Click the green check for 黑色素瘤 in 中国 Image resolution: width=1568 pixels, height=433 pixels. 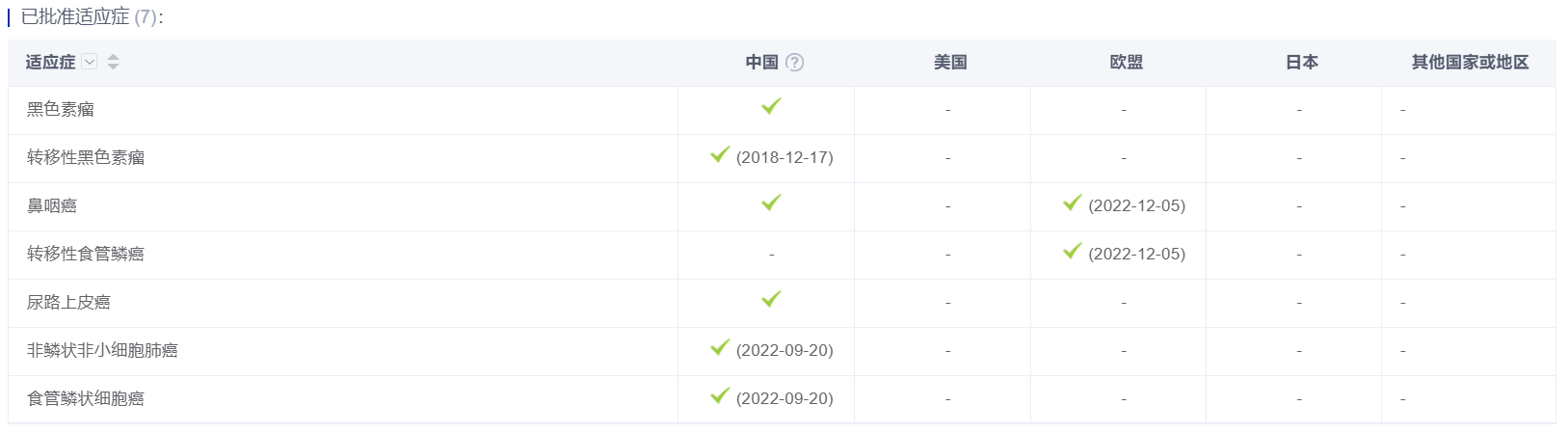[x=771, y=106]
